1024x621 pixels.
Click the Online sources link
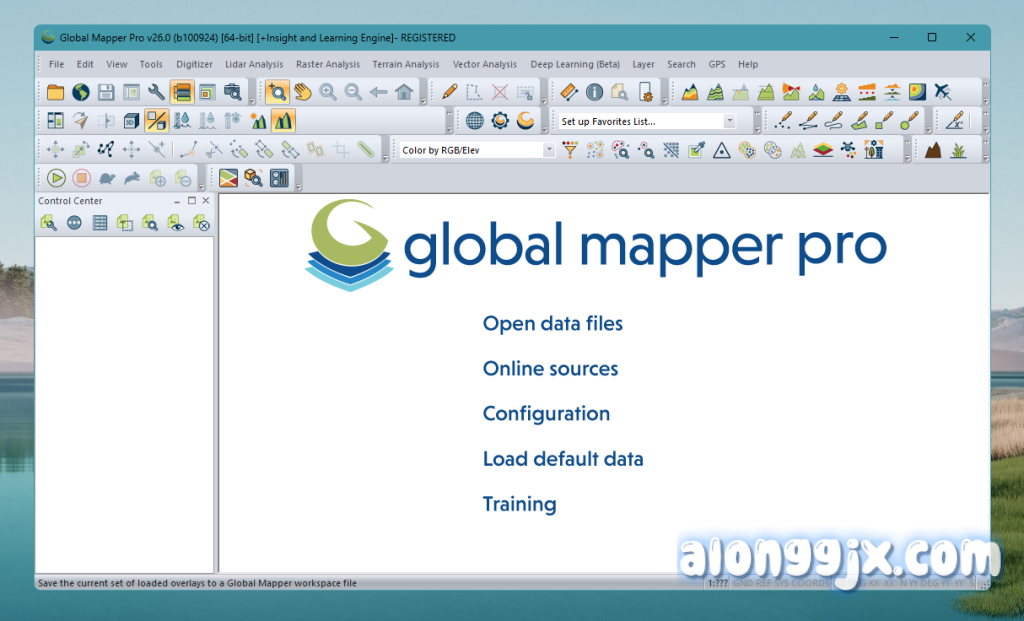pos(550,369)
